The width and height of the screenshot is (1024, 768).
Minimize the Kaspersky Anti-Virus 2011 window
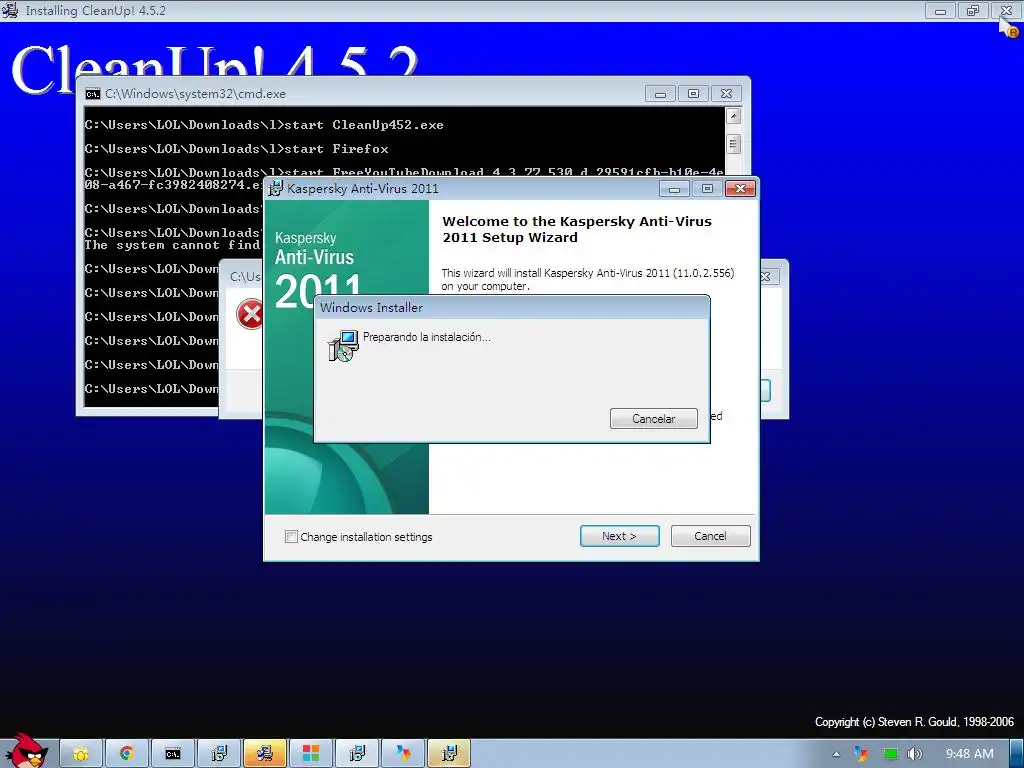pos(674,189)
